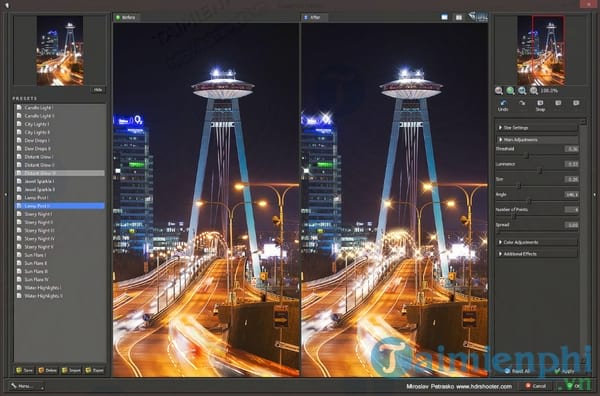Cancel and close the plugin
Image resolution: width=600 pixels, height=396 pixels.
(x=536, y=386)
